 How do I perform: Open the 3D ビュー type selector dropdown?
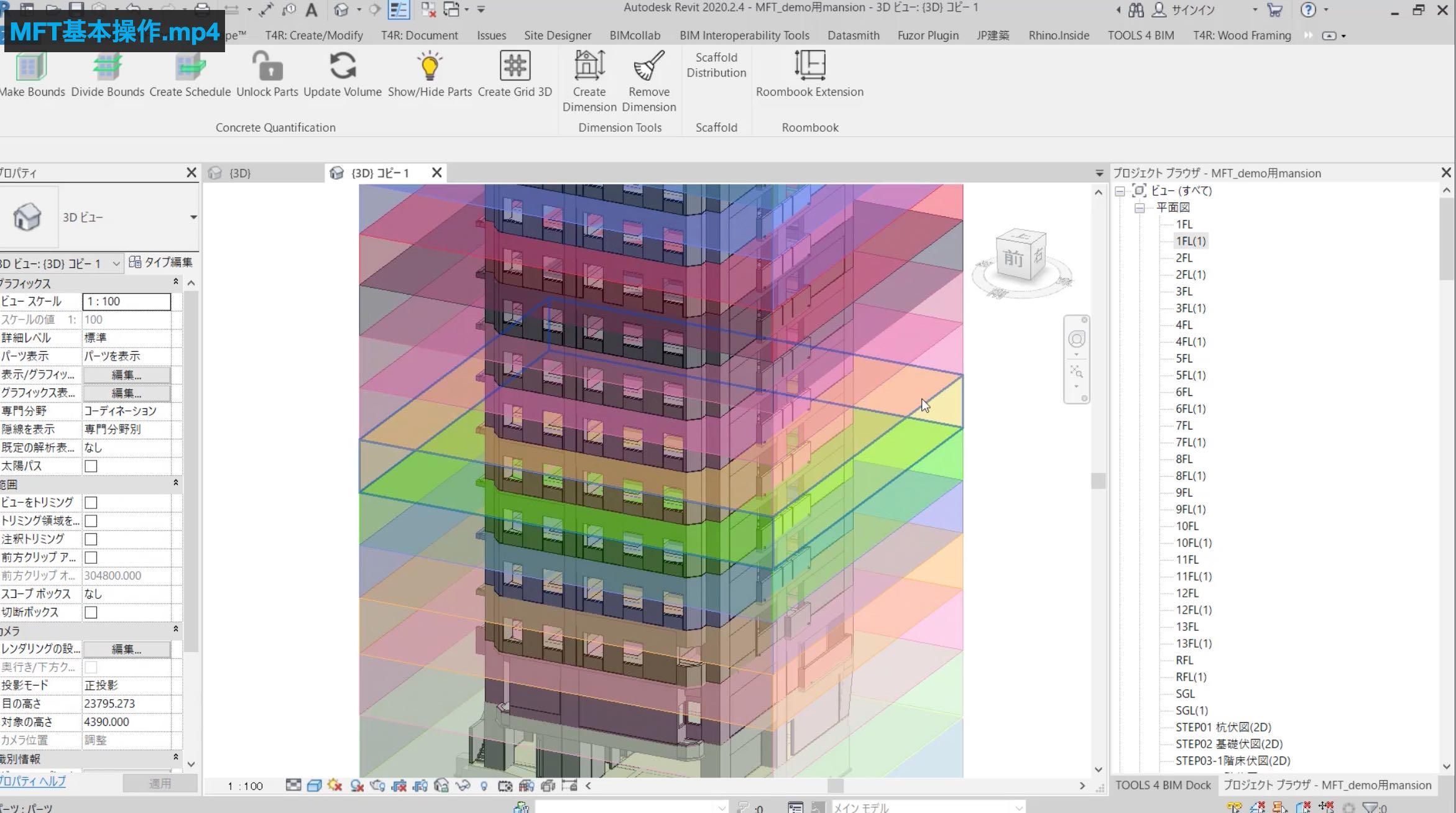click(x=193, y=218)
